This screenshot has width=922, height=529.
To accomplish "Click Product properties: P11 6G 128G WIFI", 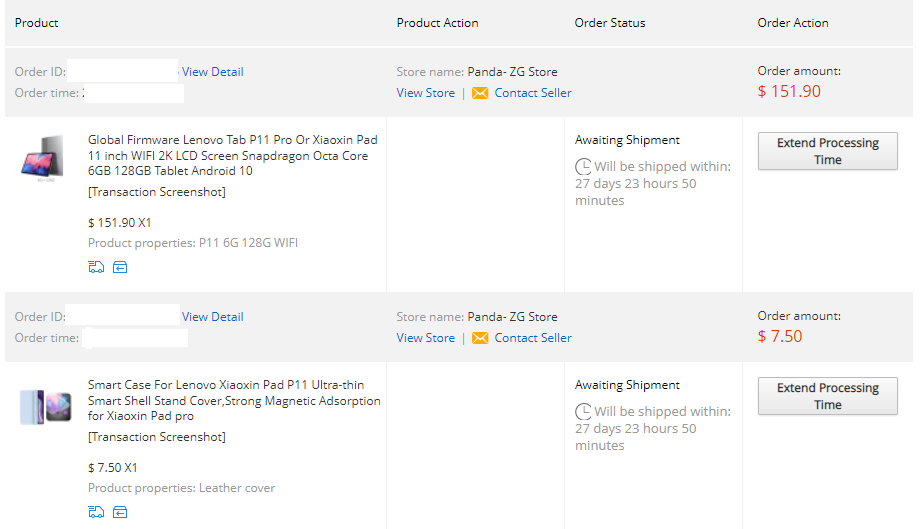I will (193, 243).
